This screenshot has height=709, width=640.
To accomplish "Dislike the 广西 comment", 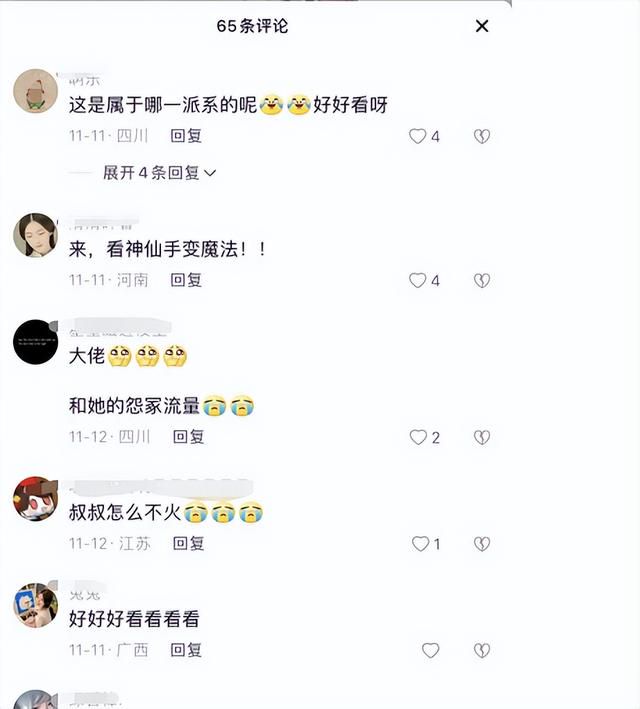I will coord(482,650).
